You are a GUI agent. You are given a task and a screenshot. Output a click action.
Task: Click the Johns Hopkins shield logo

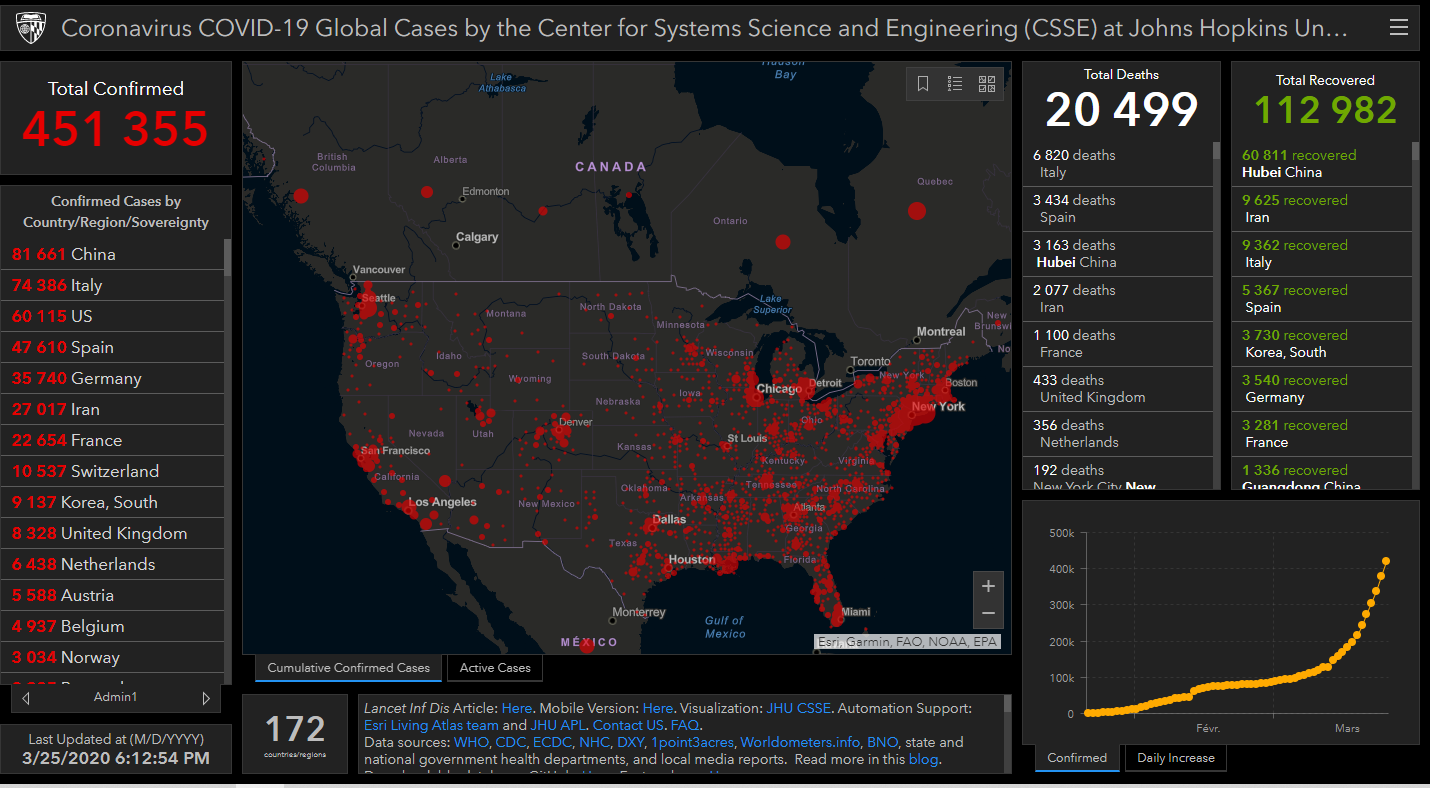30,28
